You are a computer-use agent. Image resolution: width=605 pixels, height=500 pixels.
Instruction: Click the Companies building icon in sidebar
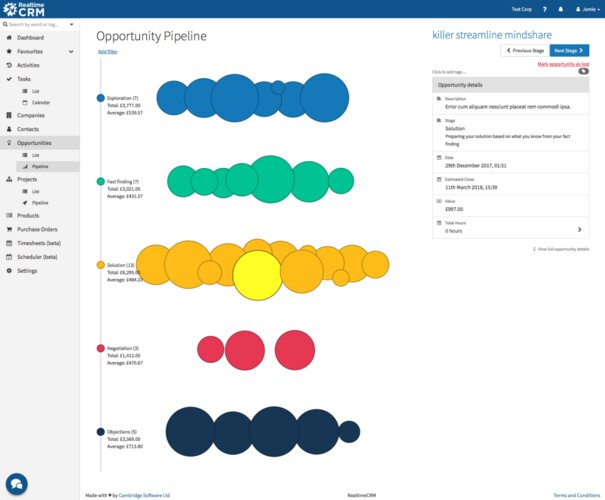pos(9,115)
